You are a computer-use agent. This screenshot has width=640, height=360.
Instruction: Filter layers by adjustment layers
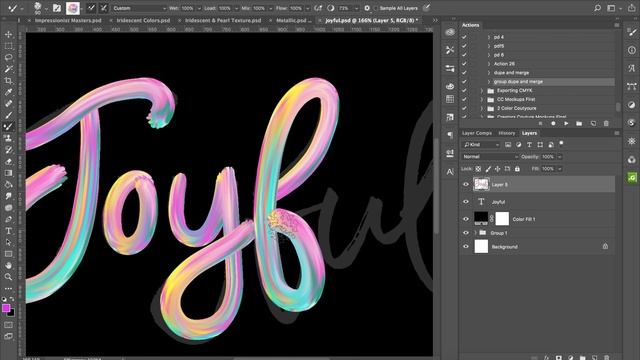tap(518, 144)
